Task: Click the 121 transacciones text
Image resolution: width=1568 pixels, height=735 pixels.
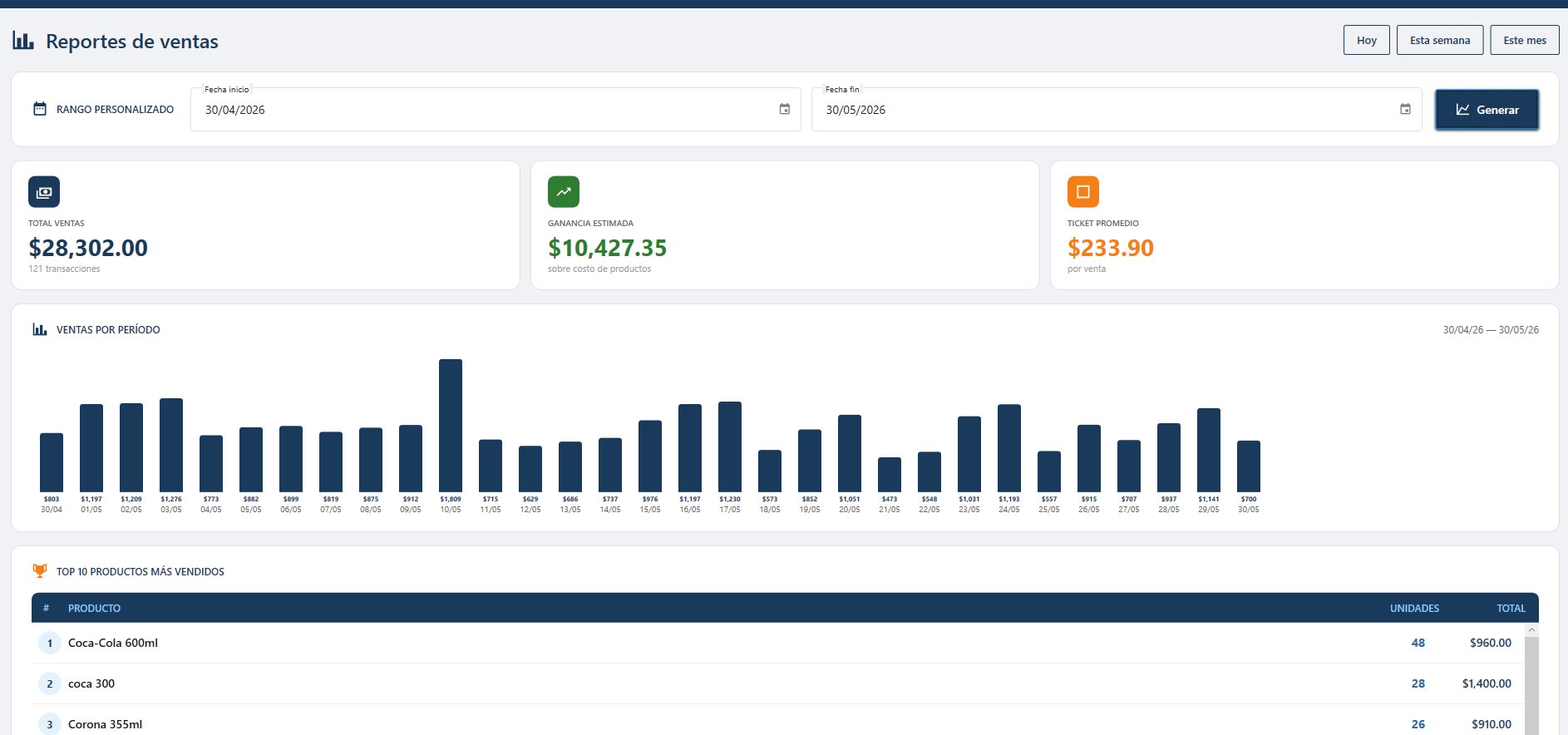Action: [64, 269]
